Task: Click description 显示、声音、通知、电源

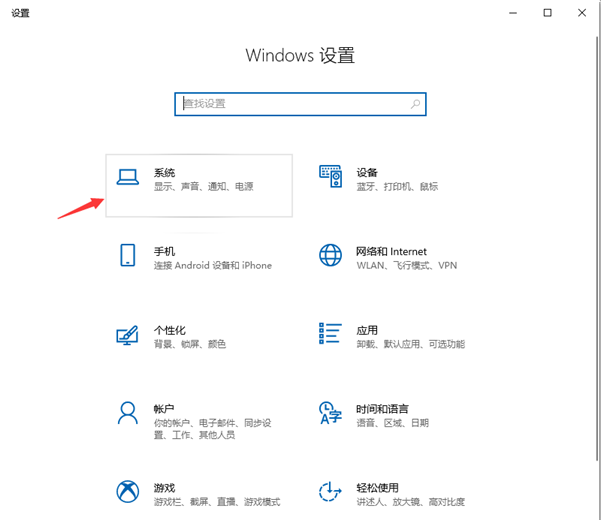Action: (204, 187)
